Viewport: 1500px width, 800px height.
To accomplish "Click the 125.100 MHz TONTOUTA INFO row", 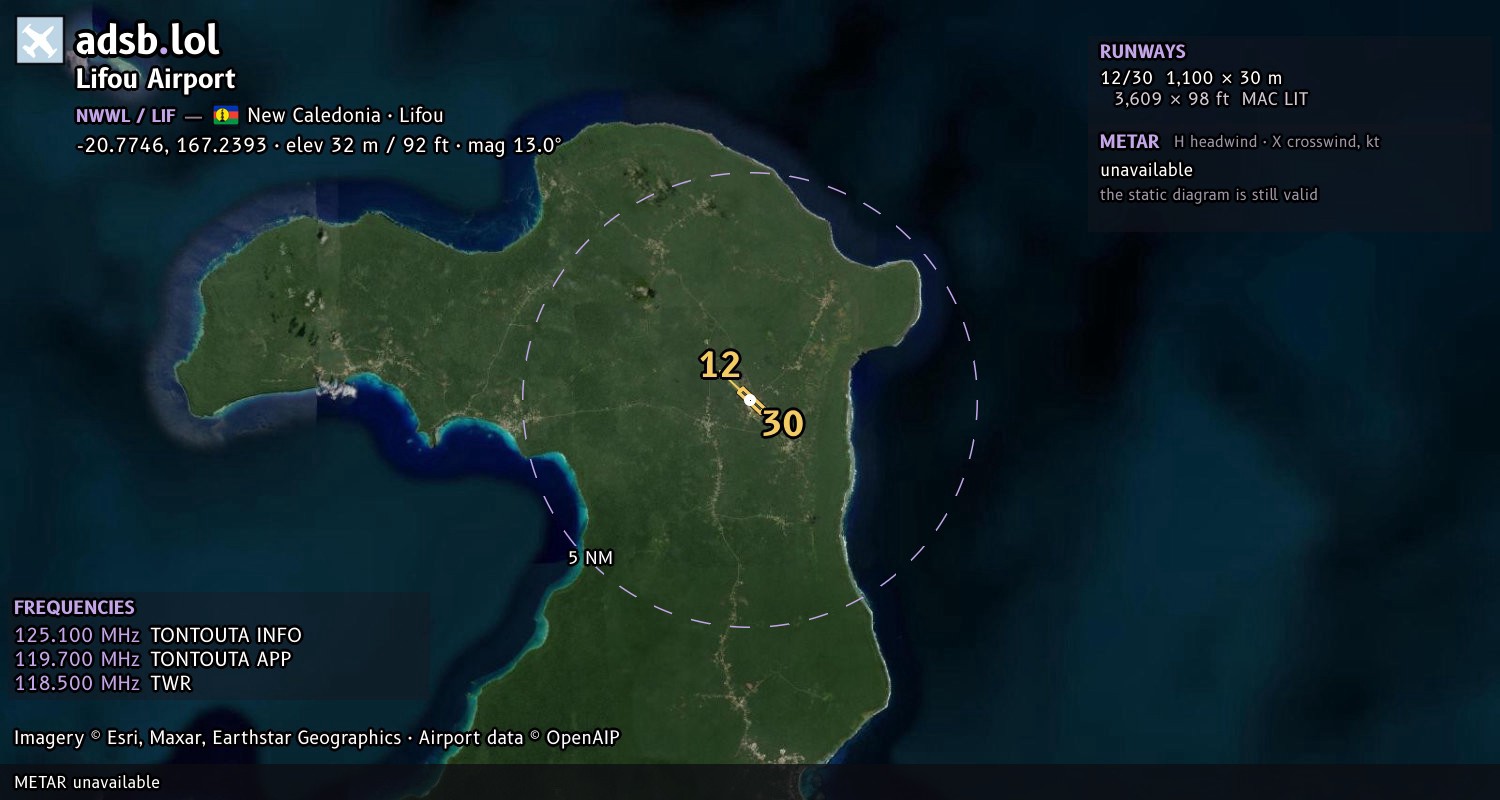I will coord(158,636).
